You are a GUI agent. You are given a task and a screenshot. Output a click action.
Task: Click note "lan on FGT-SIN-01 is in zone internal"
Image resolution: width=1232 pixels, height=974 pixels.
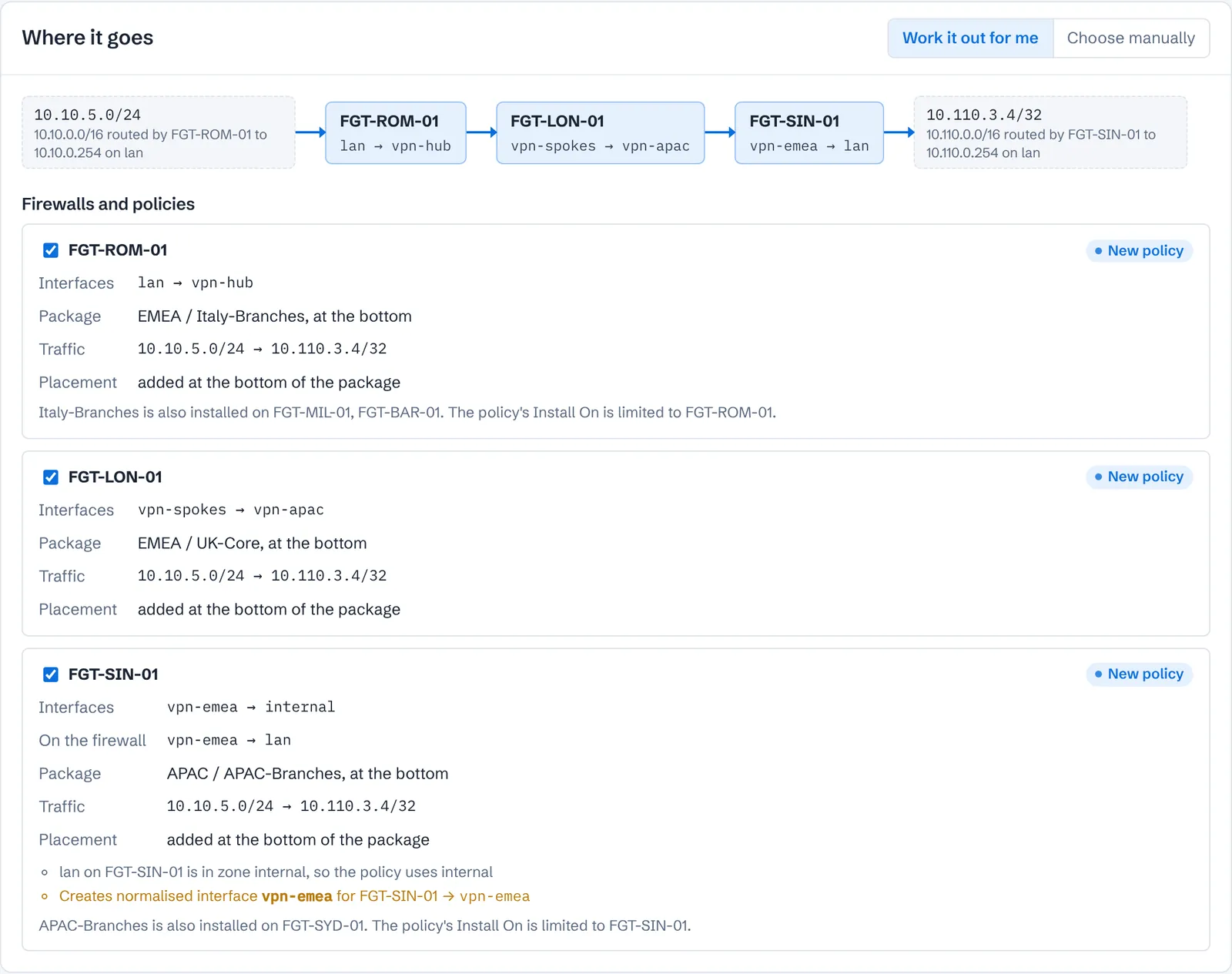coord(276,872)
